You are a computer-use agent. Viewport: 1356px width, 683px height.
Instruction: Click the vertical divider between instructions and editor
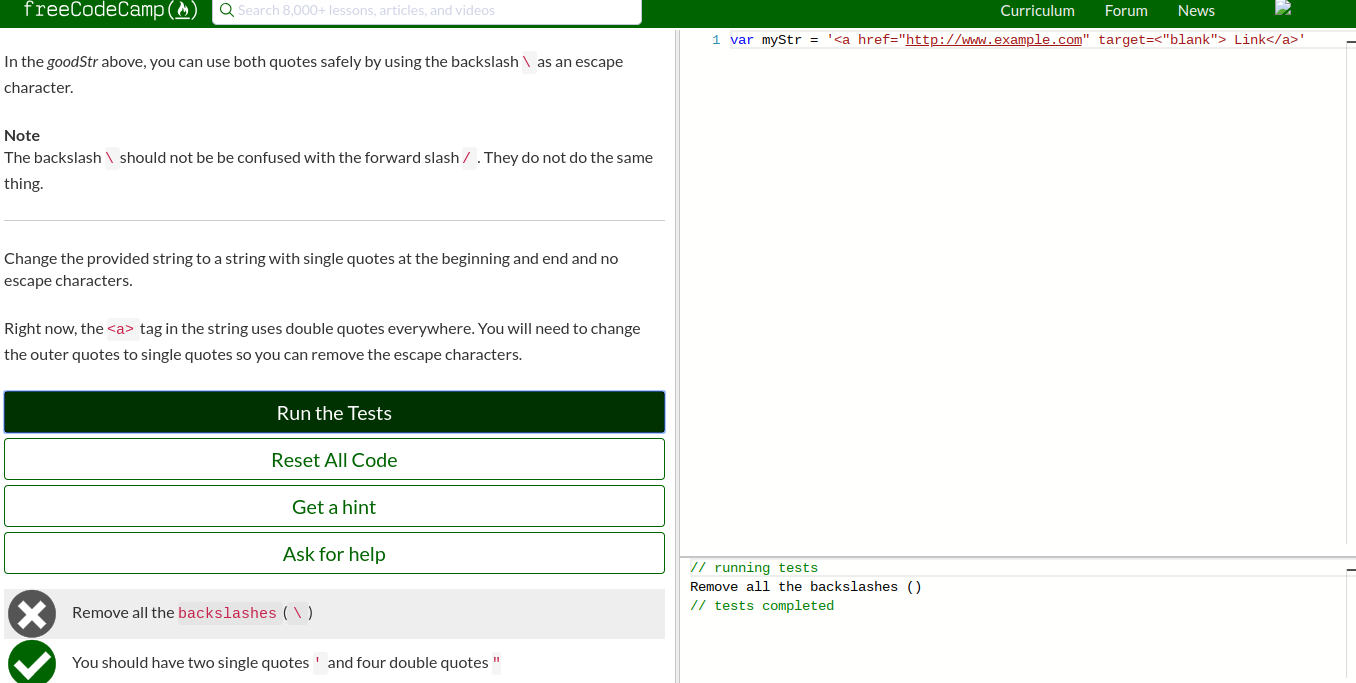tap(677, 300)
